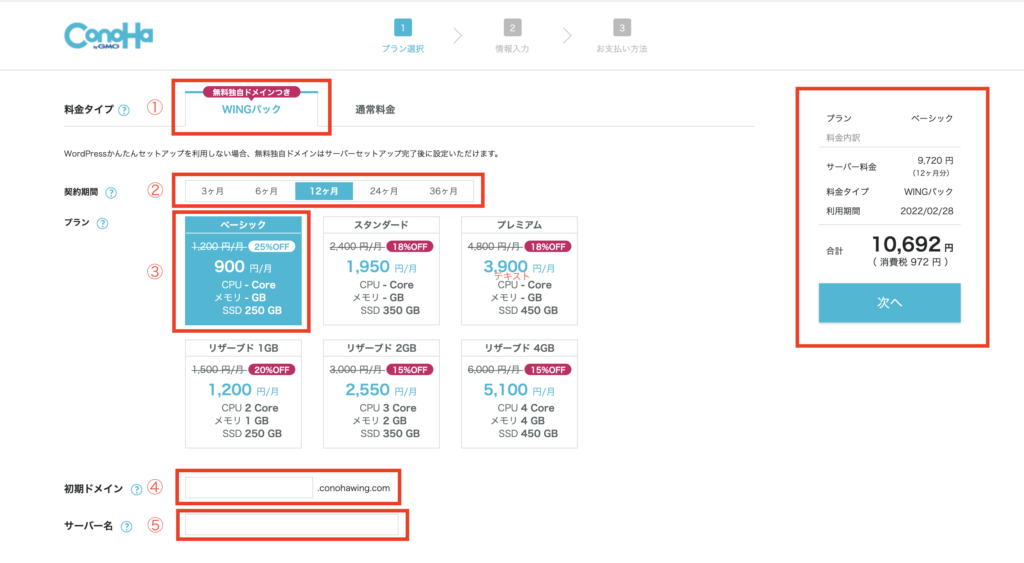Choose the 6ヶ月 contract period
The height and width of the screenshot is (563, 1024).
(x=266, y=191)
